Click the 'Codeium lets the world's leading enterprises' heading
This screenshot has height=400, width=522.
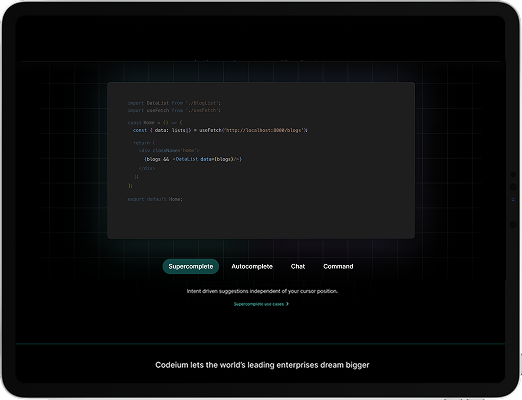pos(262,365)
